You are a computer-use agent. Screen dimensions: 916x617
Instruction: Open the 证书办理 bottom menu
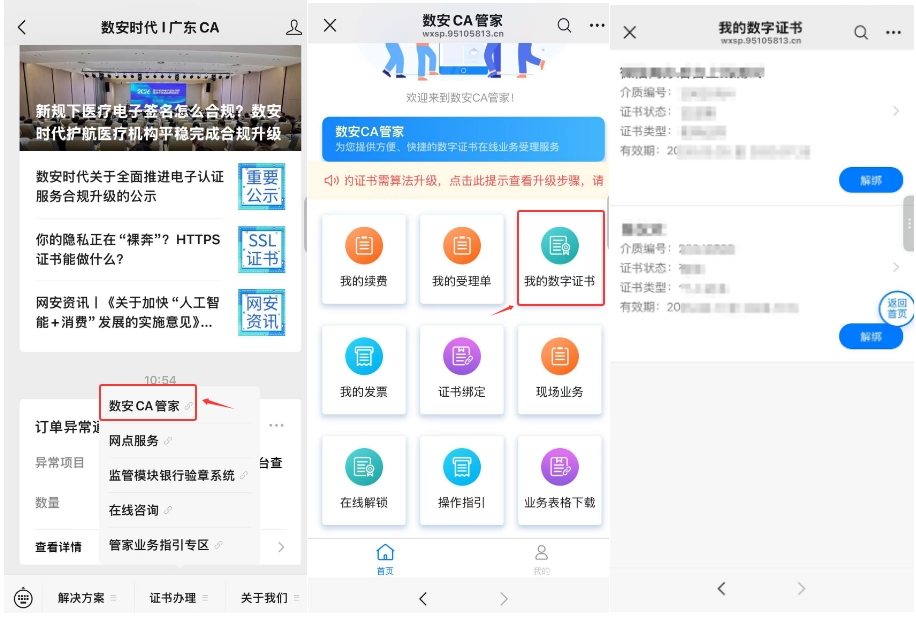(x=178, y=598)
